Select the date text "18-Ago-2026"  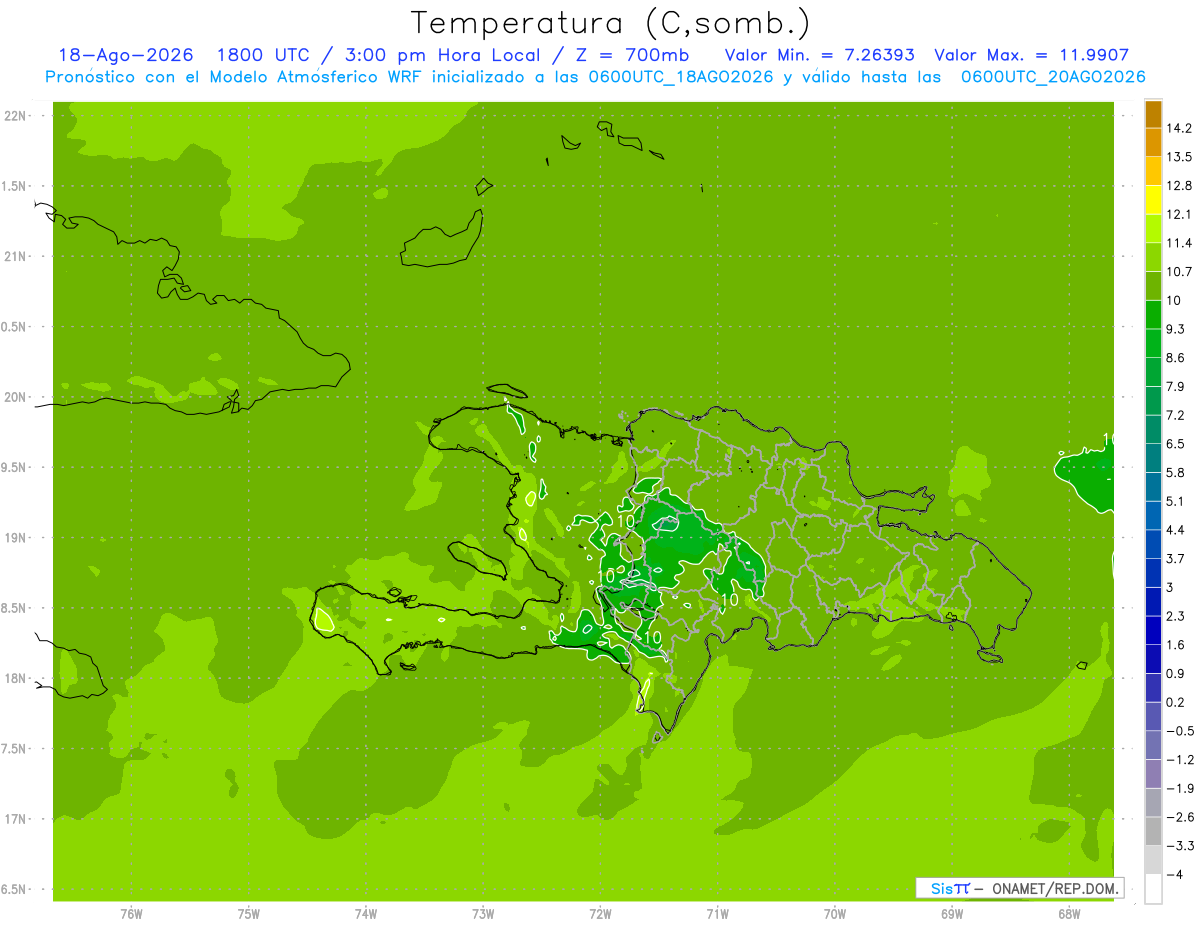[x=127, y=55]
